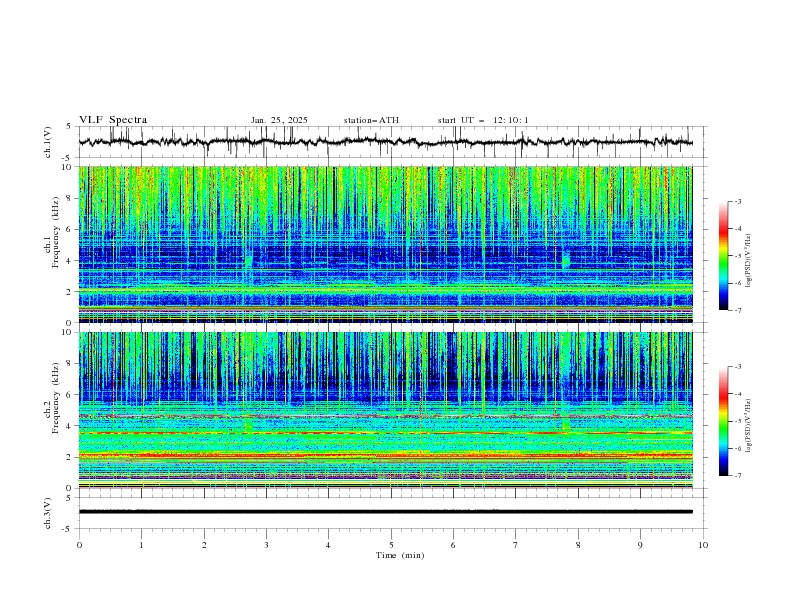
Task: Click time axis tick label "3"
Action: pos(266,545)
